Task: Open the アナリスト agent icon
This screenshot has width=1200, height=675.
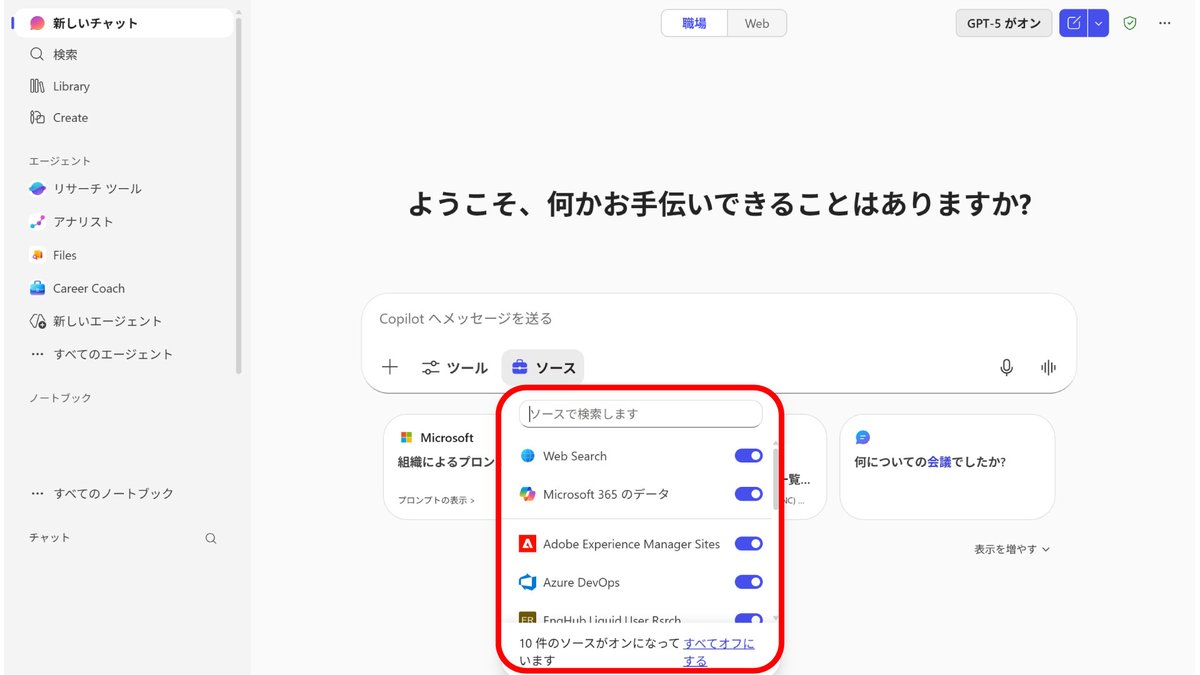Action: click(x=37, y=221)
